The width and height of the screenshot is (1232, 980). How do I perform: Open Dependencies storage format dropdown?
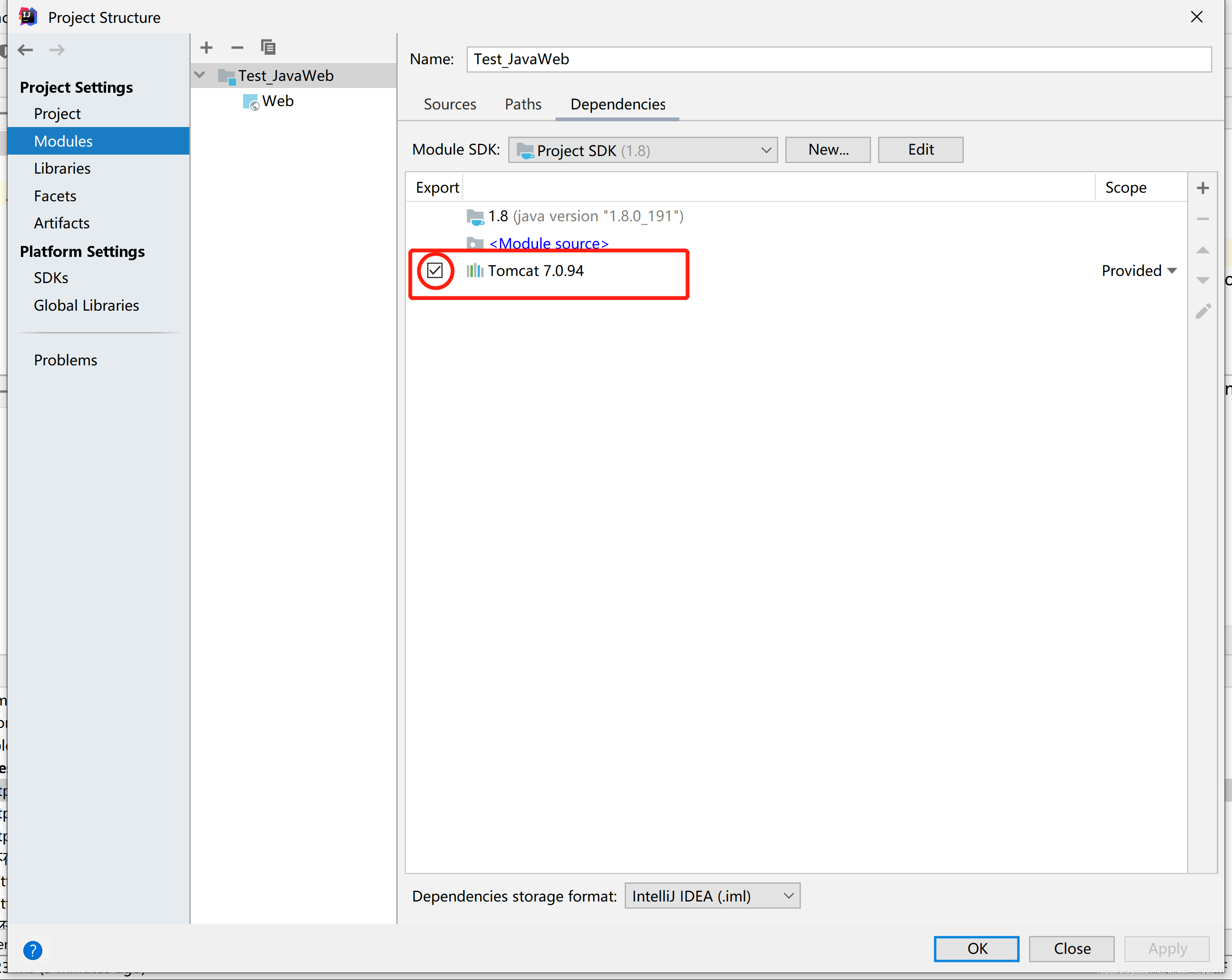click(x=712, y=896)
